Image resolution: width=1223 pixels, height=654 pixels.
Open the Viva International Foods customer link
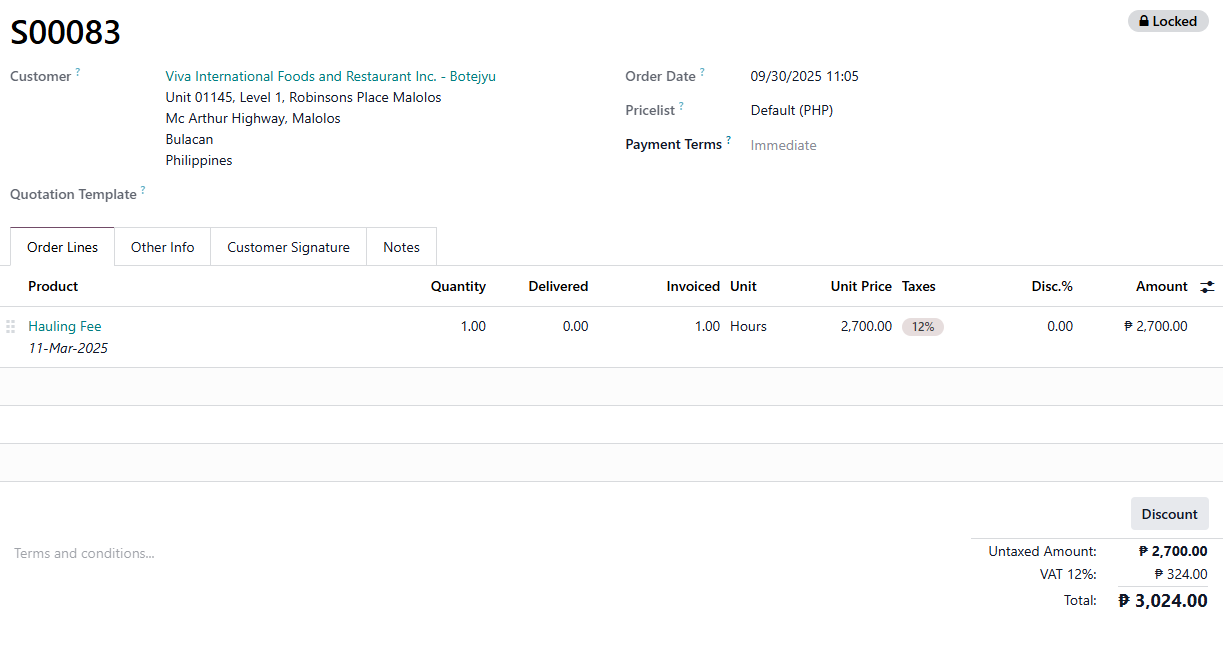pyautogui.click(x=330, y=76)
